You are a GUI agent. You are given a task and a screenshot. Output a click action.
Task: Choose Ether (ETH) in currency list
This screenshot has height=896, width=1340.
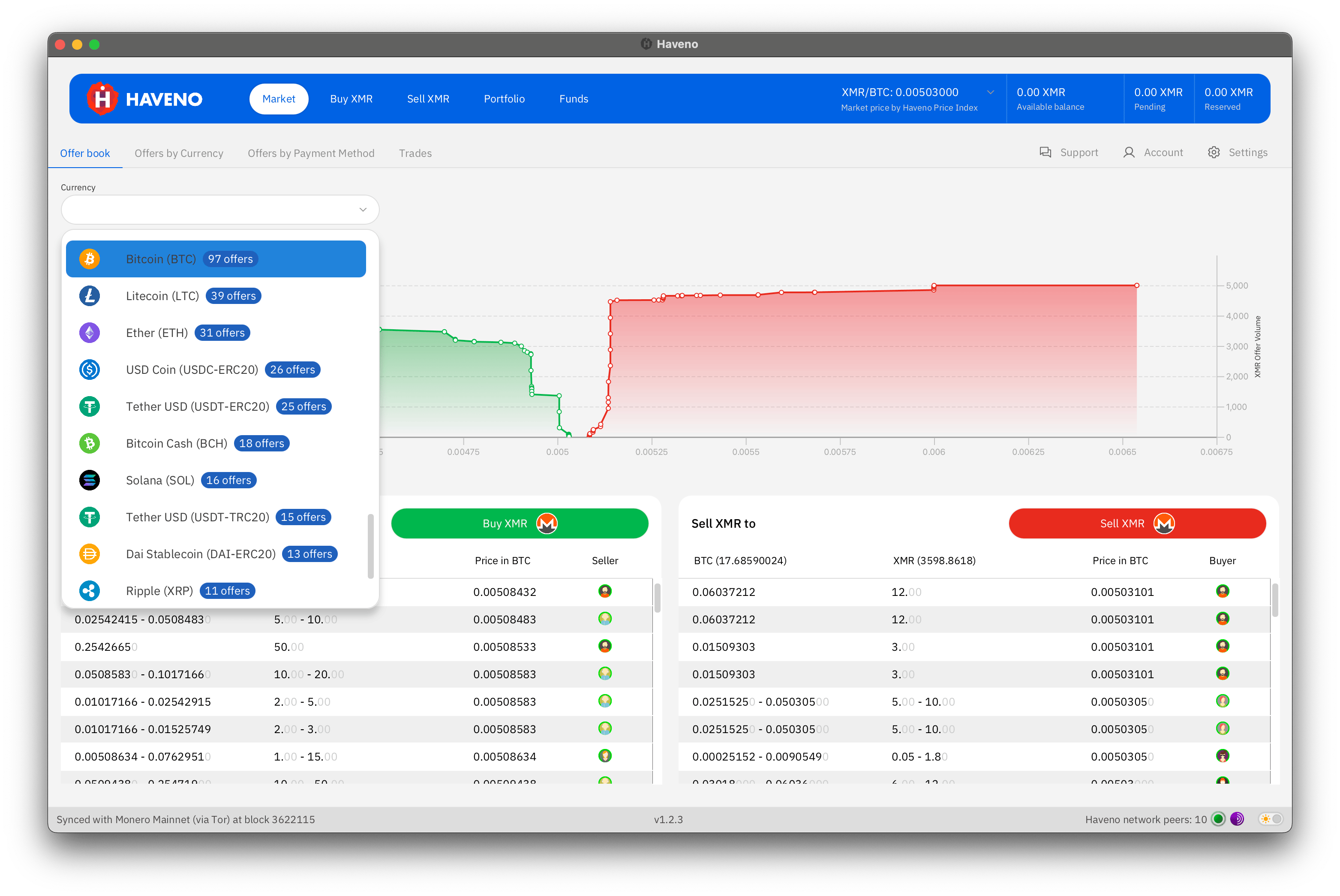[x=156, y=333]
